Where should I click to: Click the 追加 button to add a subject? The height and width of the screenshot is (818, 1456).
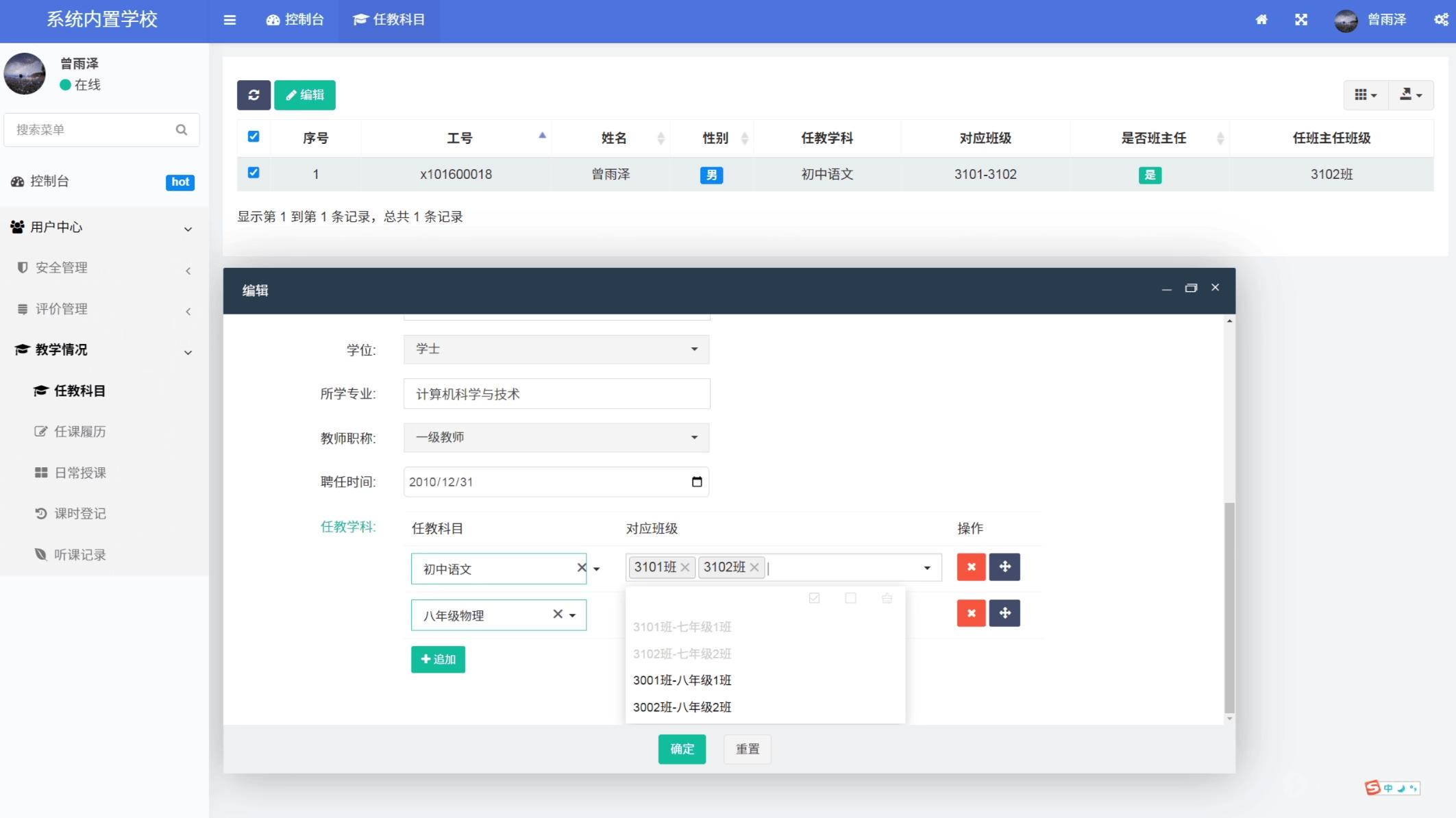(438, 659)
